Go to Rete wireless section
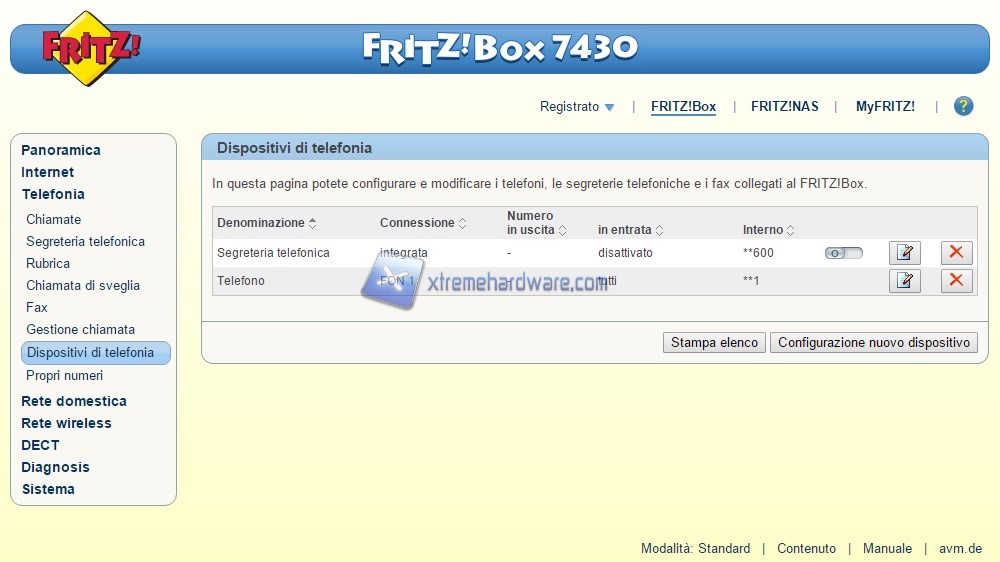The width and height of the screenshot is (1000, 562). click(x=66, y=423)
